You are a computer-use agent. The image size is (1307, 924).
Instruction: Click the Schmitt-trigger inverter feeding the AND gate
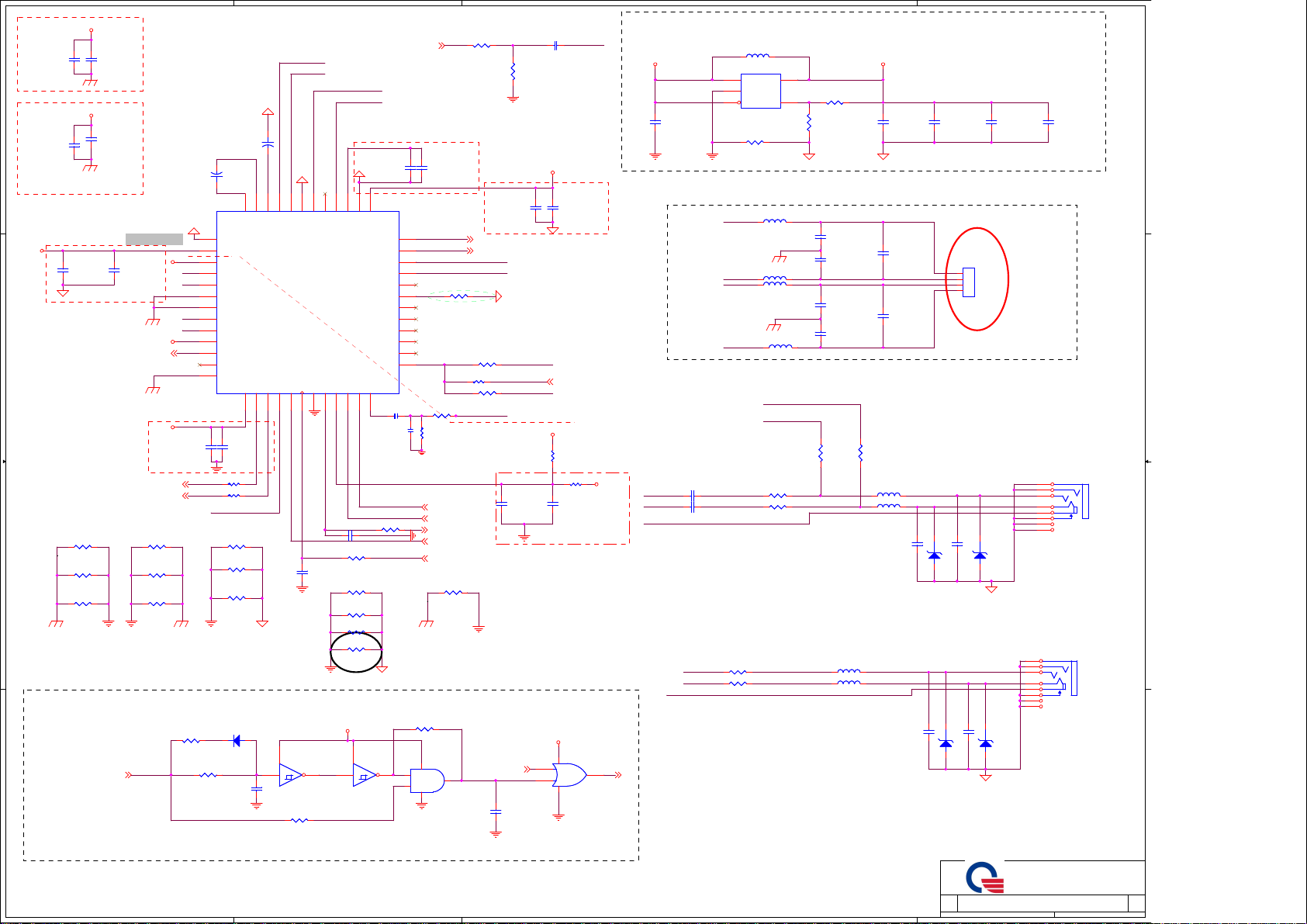[365, 775]
